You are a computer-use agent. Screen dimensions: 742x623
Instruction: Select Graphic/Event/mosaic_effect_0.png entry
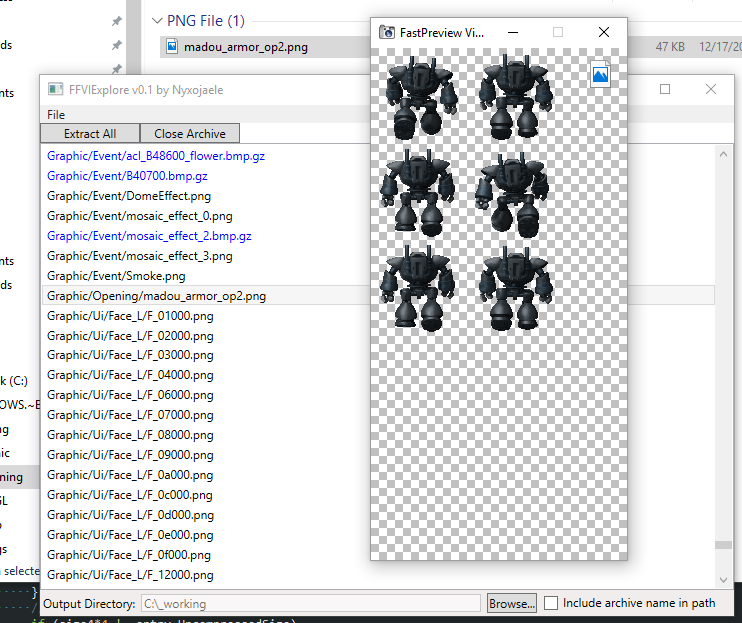[140, 216]
